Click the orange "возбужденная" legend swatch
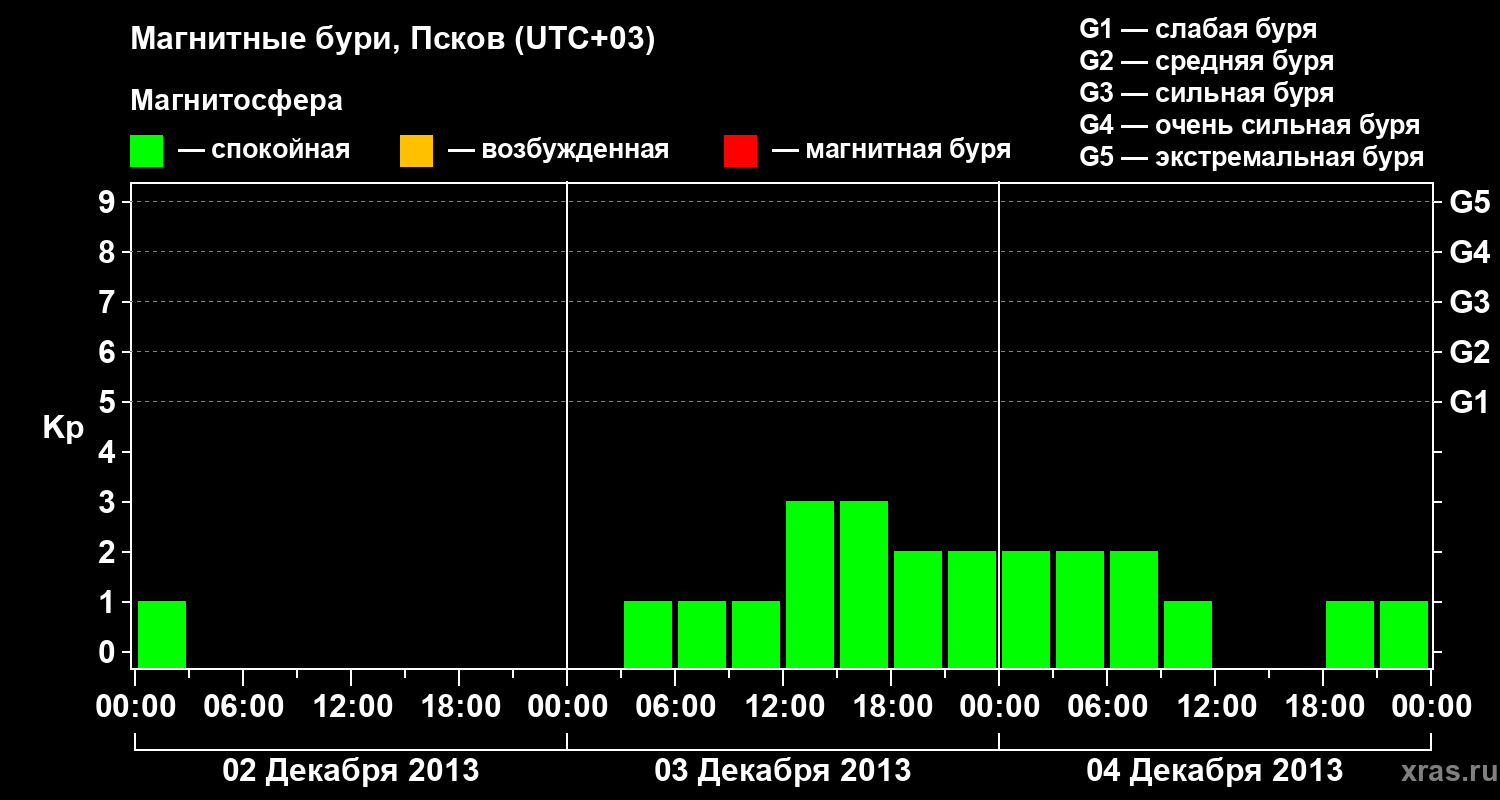1500x800 pixels. [416, 151]
